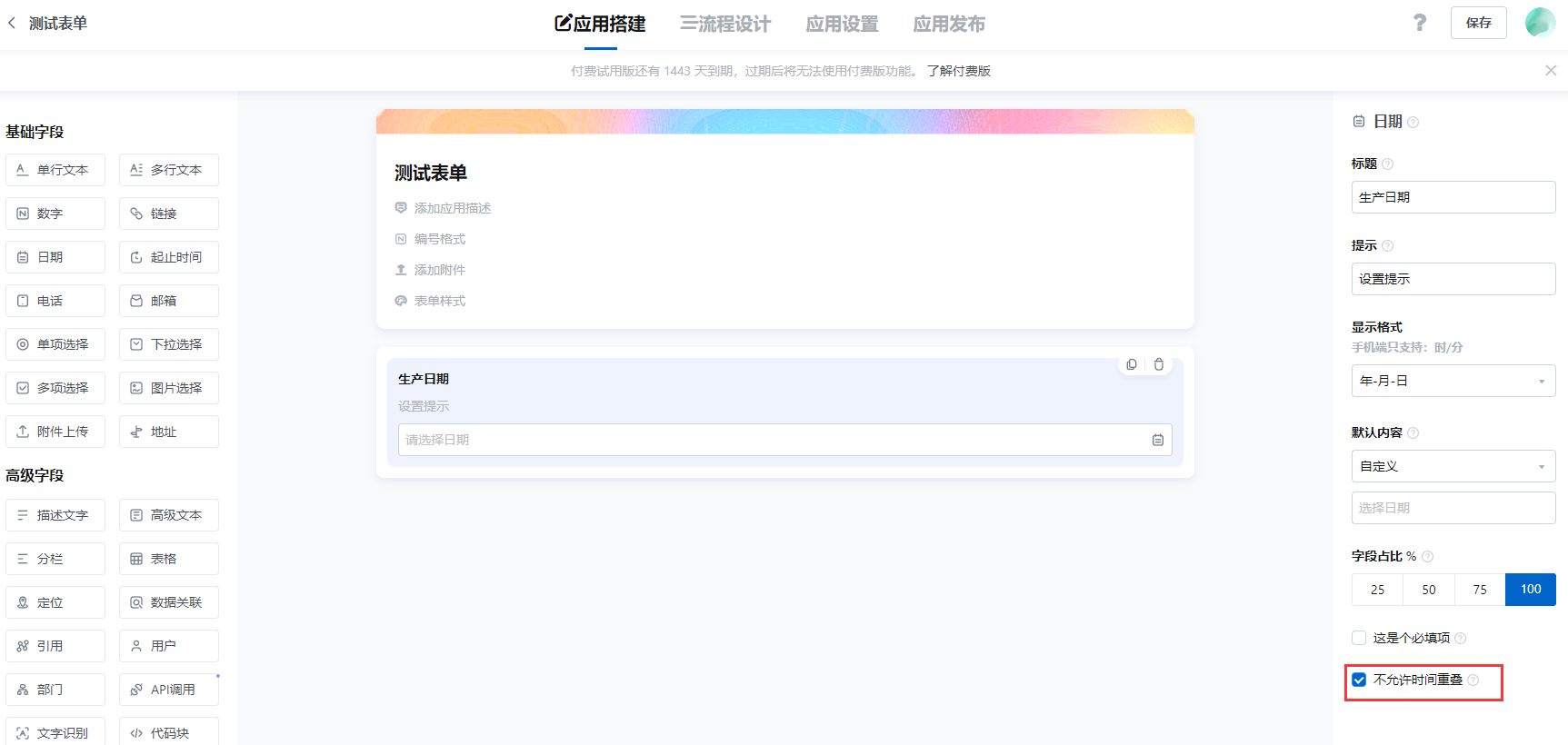Open 了解付费版 link
The image size is (1568, 745).
(959, 71)
